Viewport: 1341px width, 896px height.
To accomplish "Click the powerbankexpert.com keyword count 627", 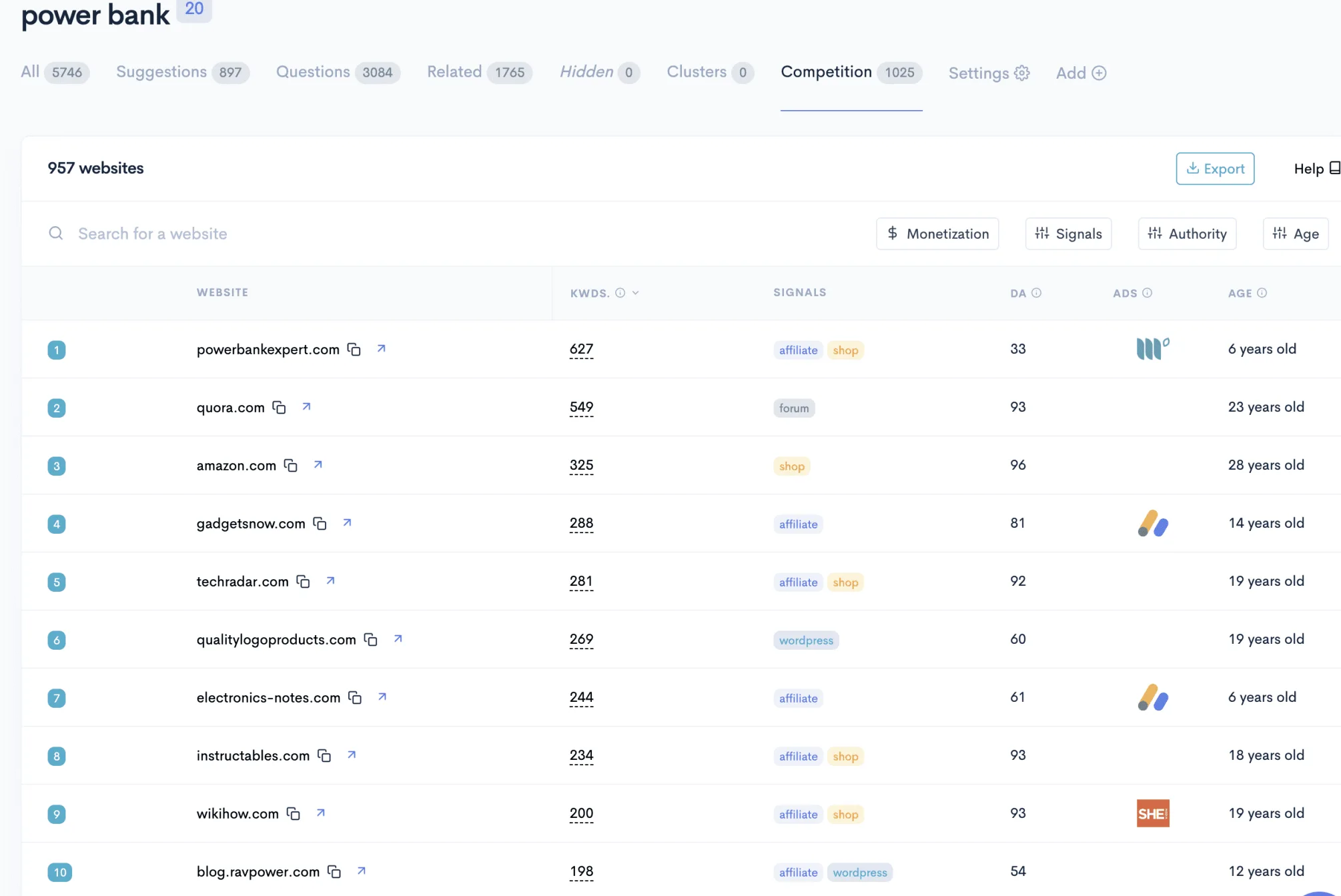I will pyautogui.click(x=581, y=349).
